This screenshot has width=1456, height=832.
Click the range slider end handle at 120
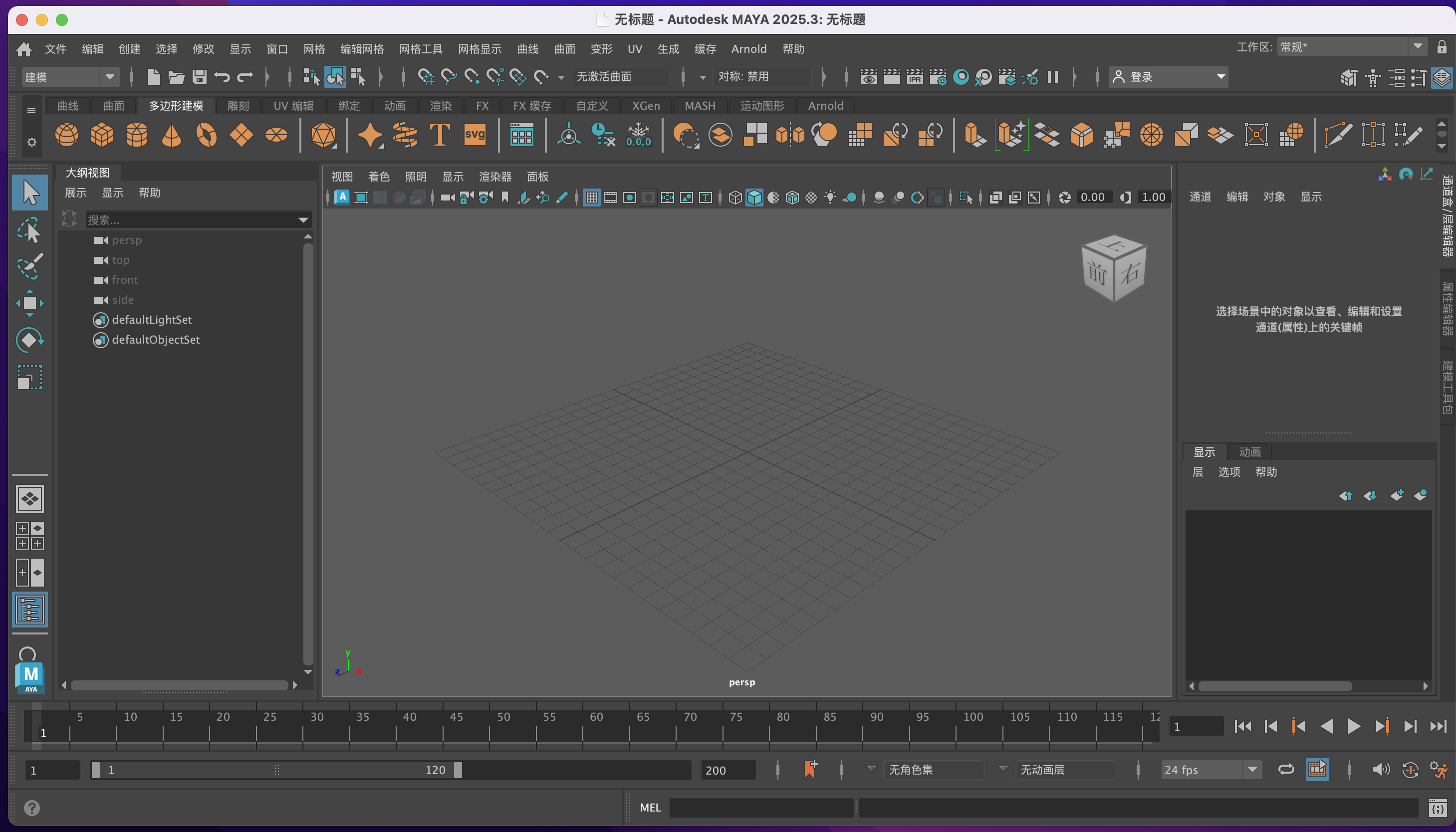tap(458, 770)
